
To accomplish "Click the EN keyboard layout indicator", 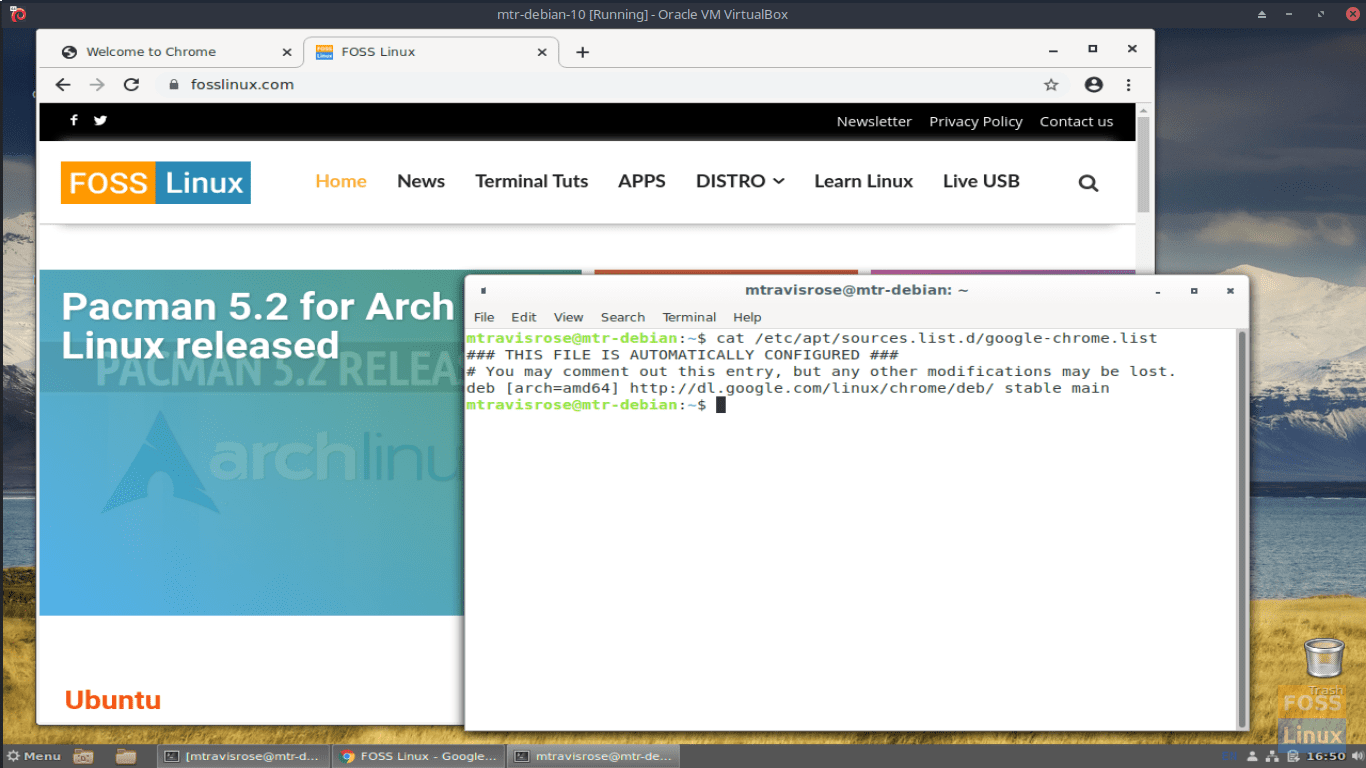I will [x=1229, y=756].
